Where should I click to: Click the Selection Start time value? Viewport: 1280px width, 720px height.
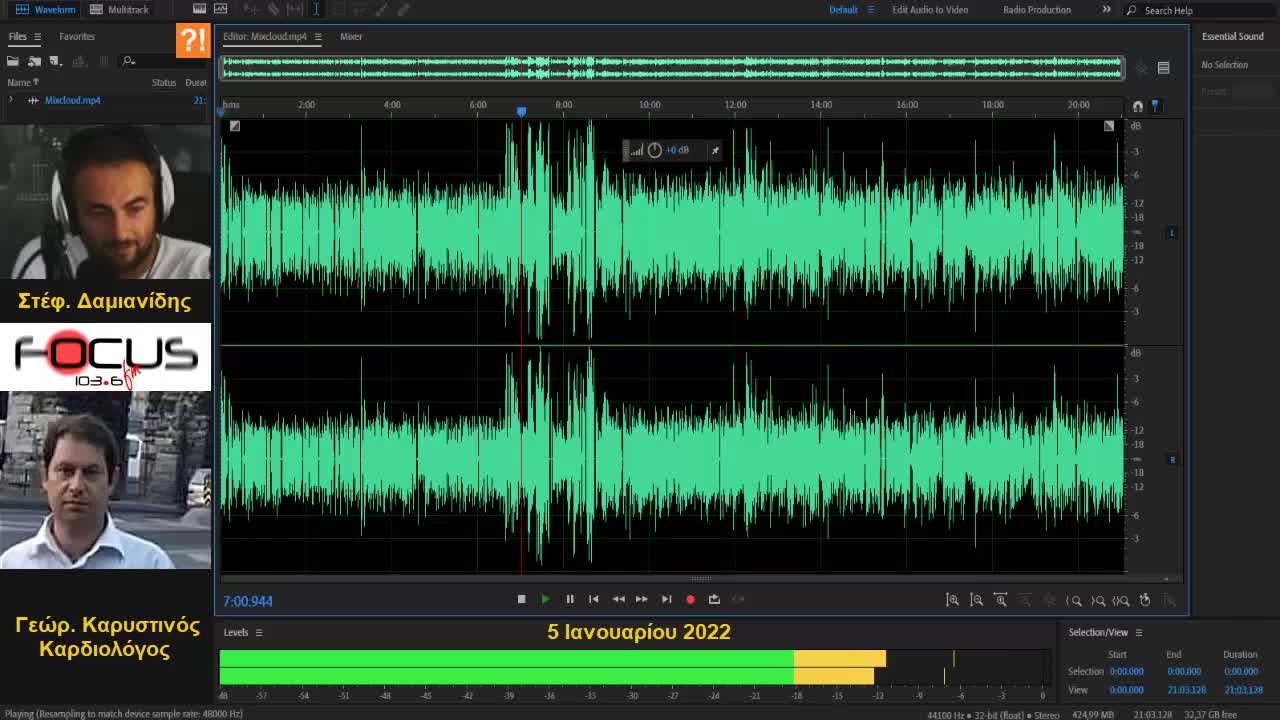pos(1126,672)
